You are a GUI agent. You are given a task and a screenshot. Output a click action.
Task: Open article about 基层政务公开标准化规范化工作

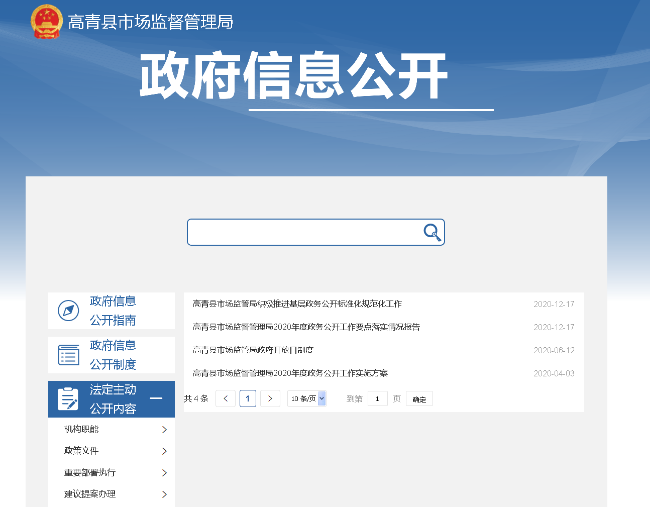click(297, 303)
